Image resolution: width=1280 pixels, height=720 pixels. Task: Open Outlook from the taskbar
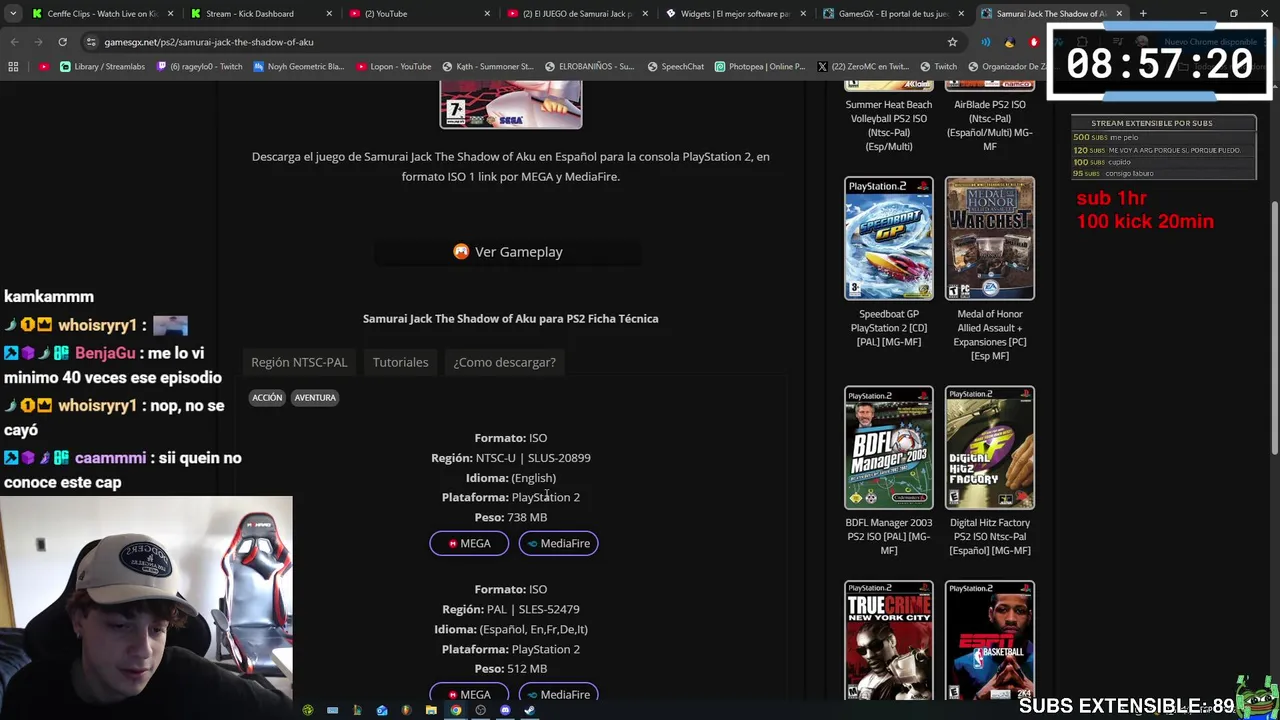[382, 710]
